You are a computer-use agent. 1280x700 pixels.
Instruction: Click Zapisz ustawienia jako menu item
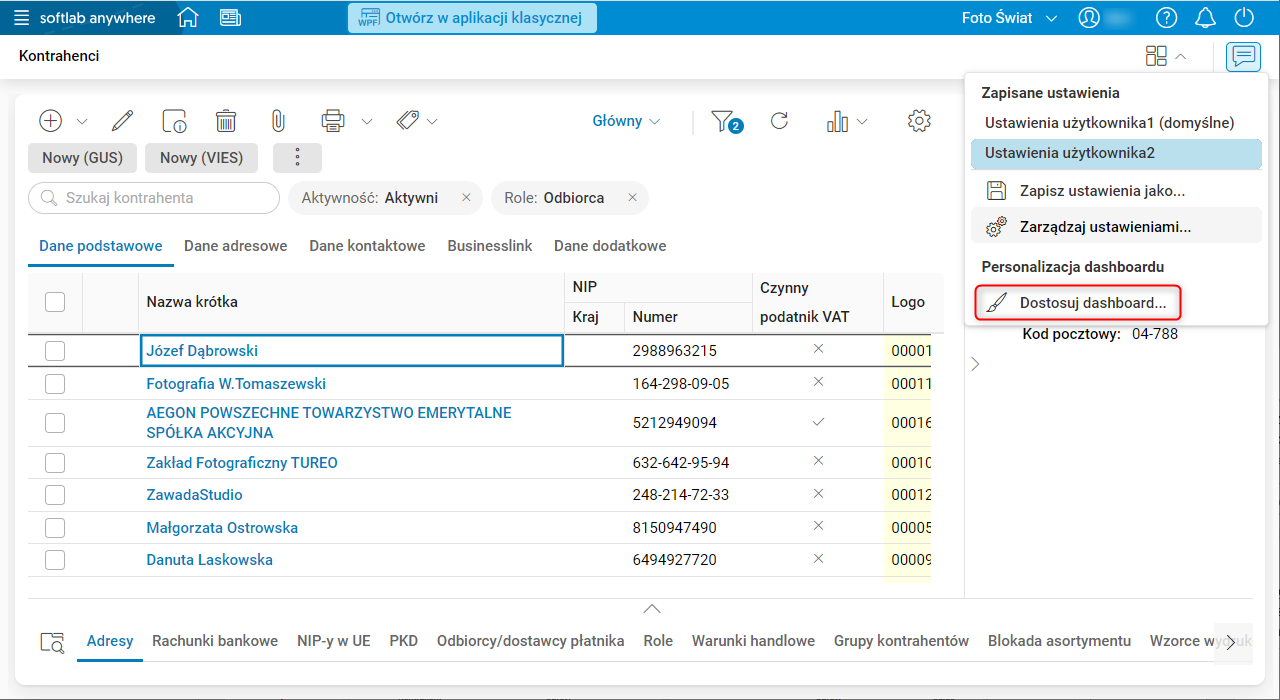[x=1116, y=191]
